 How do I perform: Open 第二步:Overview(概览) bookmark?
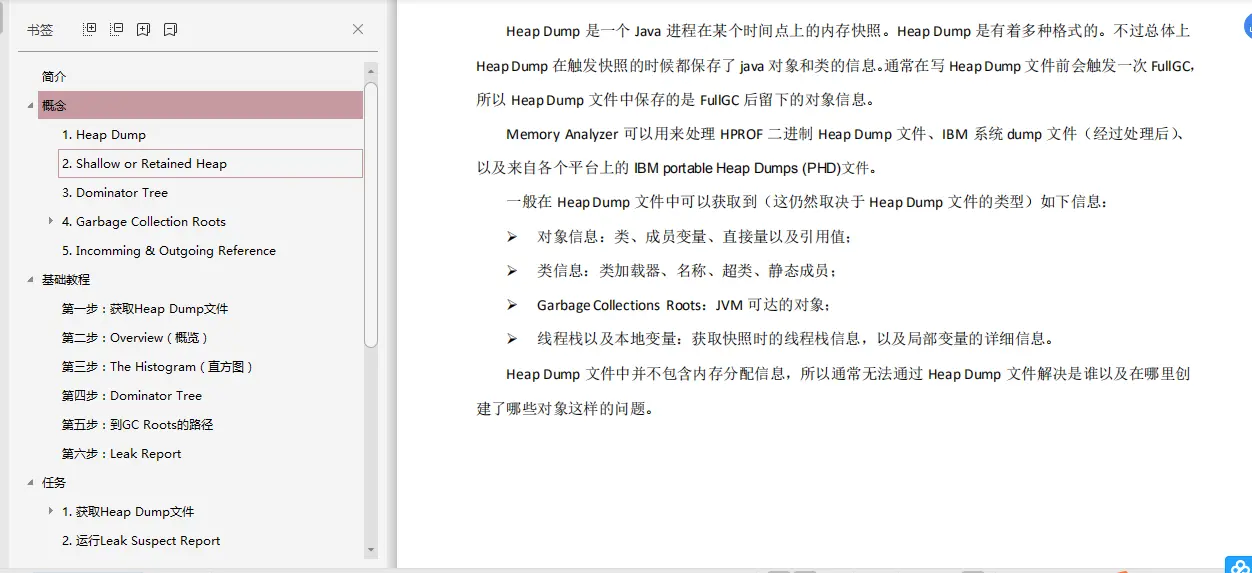tap(135, 338)
